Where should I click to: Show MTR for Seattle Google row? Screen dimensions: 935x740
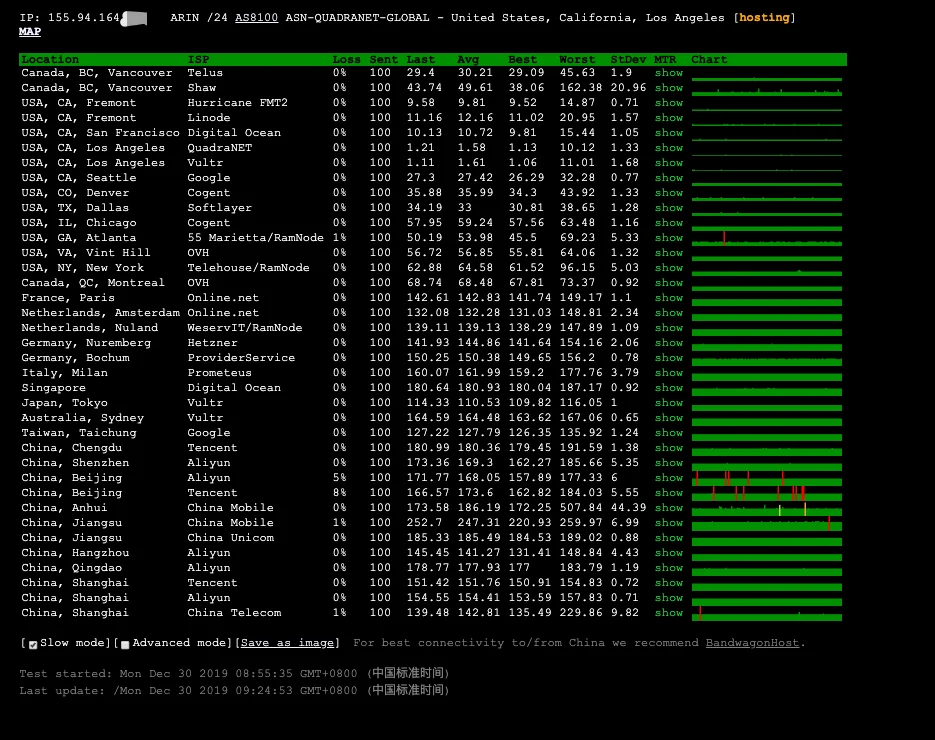point(669,178)
